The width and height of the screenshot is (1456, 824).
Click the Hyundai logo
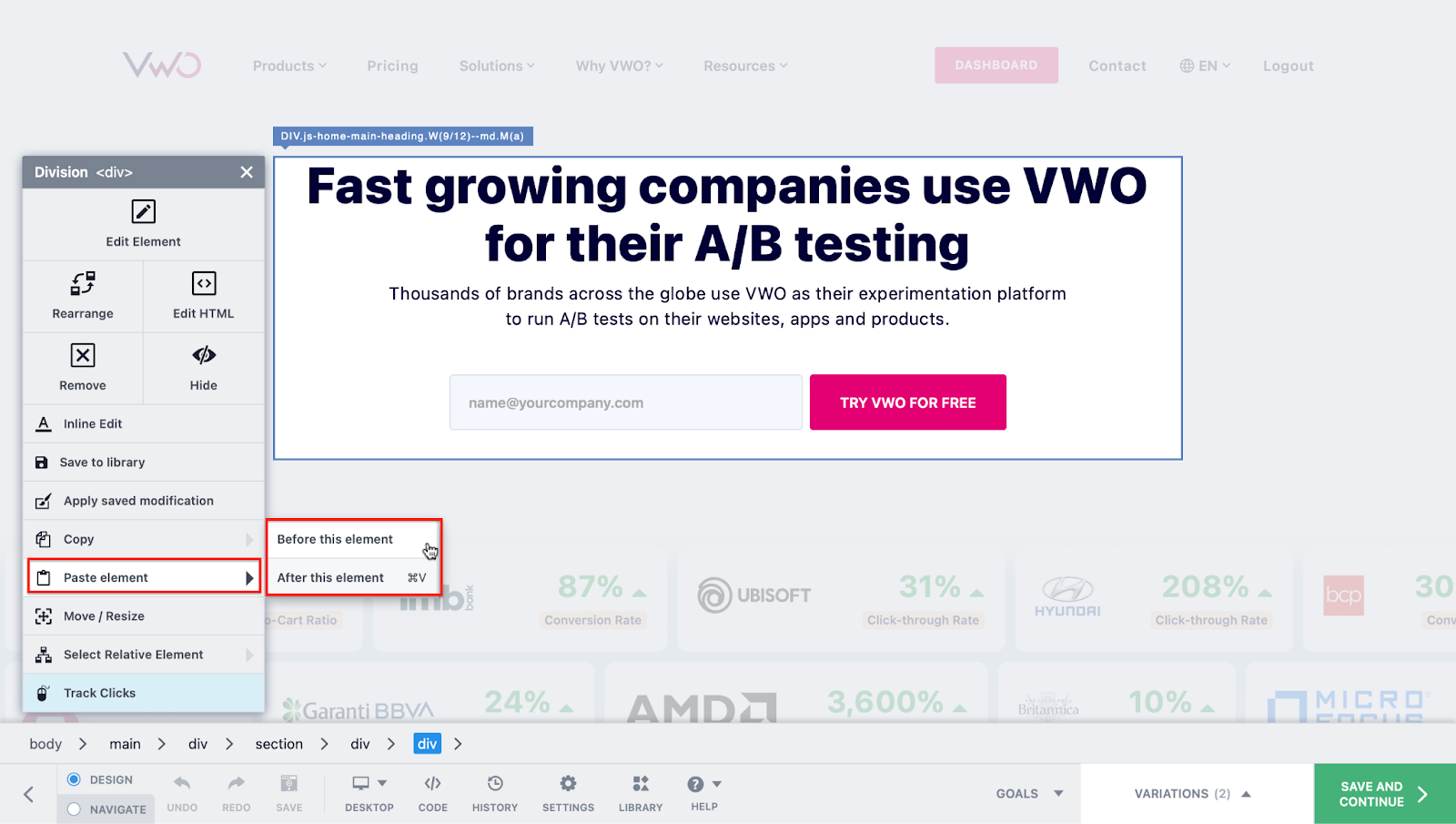(1067, 596)
